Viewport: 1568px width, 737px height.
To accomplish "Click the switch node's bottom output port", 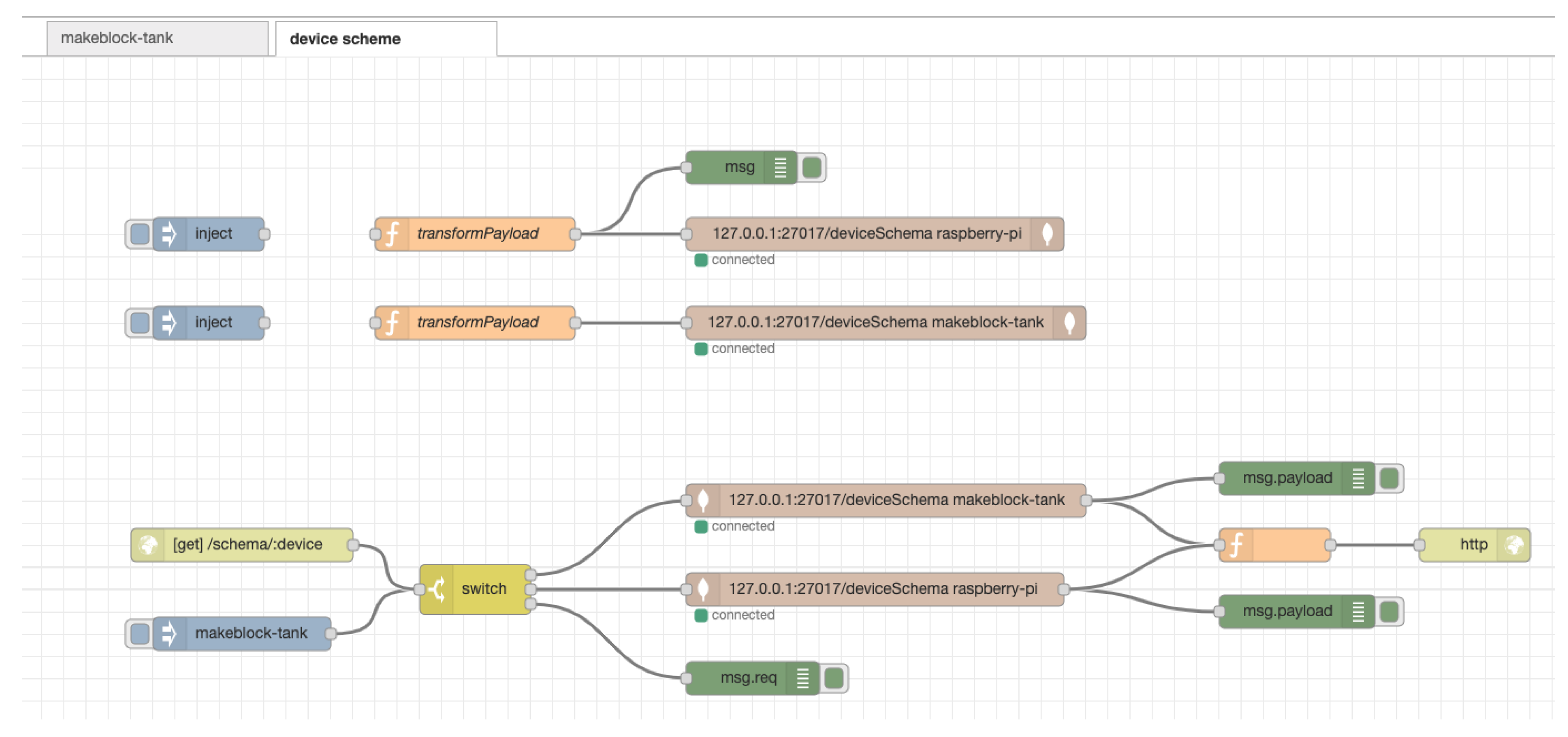I will click(x=530, y=604).
